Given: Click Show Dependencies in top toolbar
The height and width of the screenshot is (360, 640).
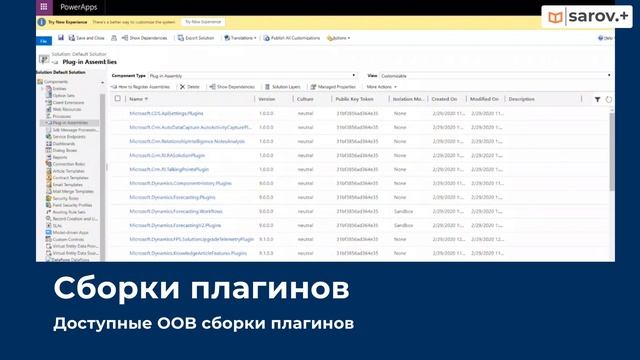Looking at the screenshot, I should click(x=144, y=38).
